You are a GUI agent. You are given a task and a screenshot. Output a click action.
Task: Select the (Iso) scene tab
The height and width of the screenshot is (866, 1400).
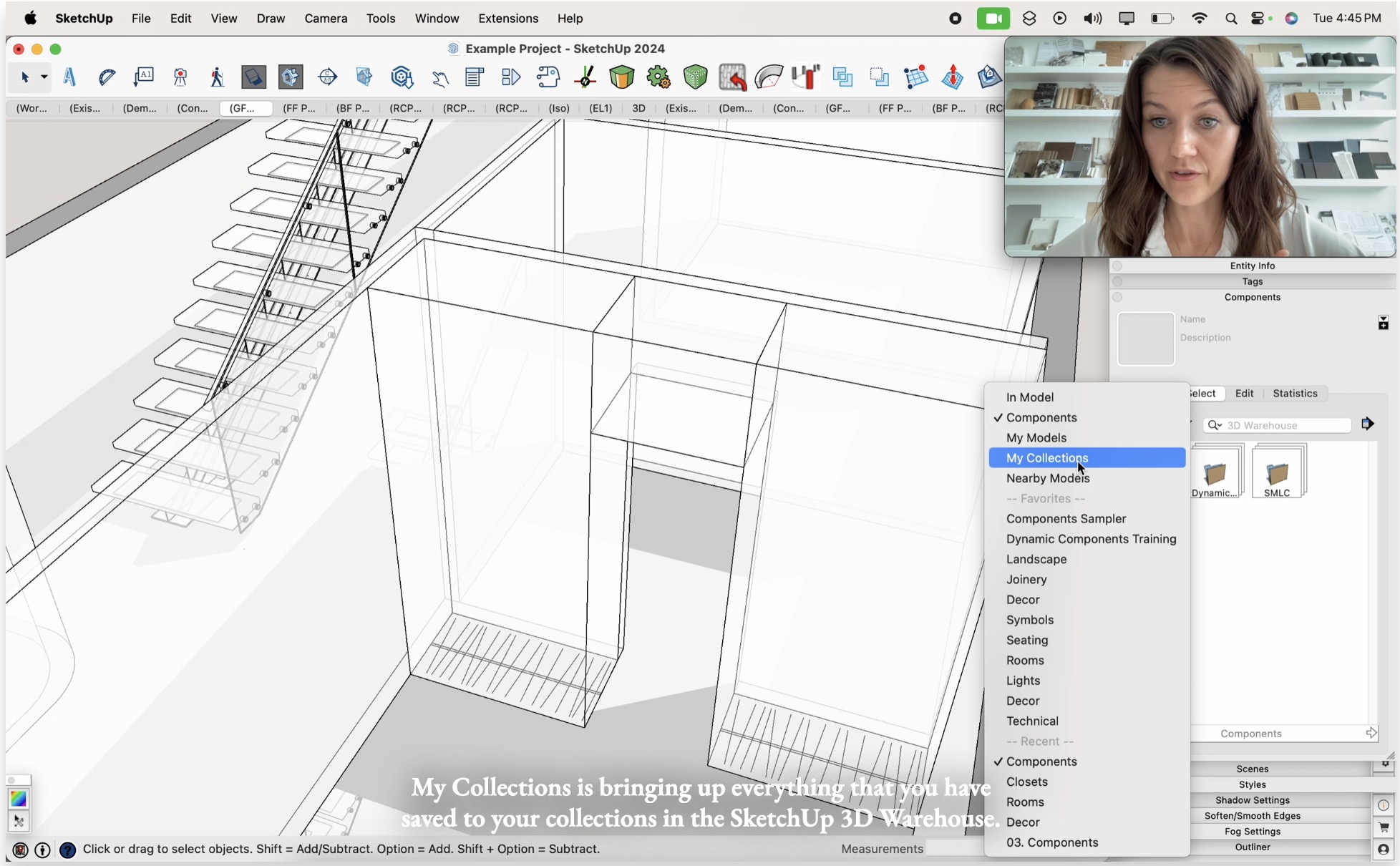tap(558, 108)
